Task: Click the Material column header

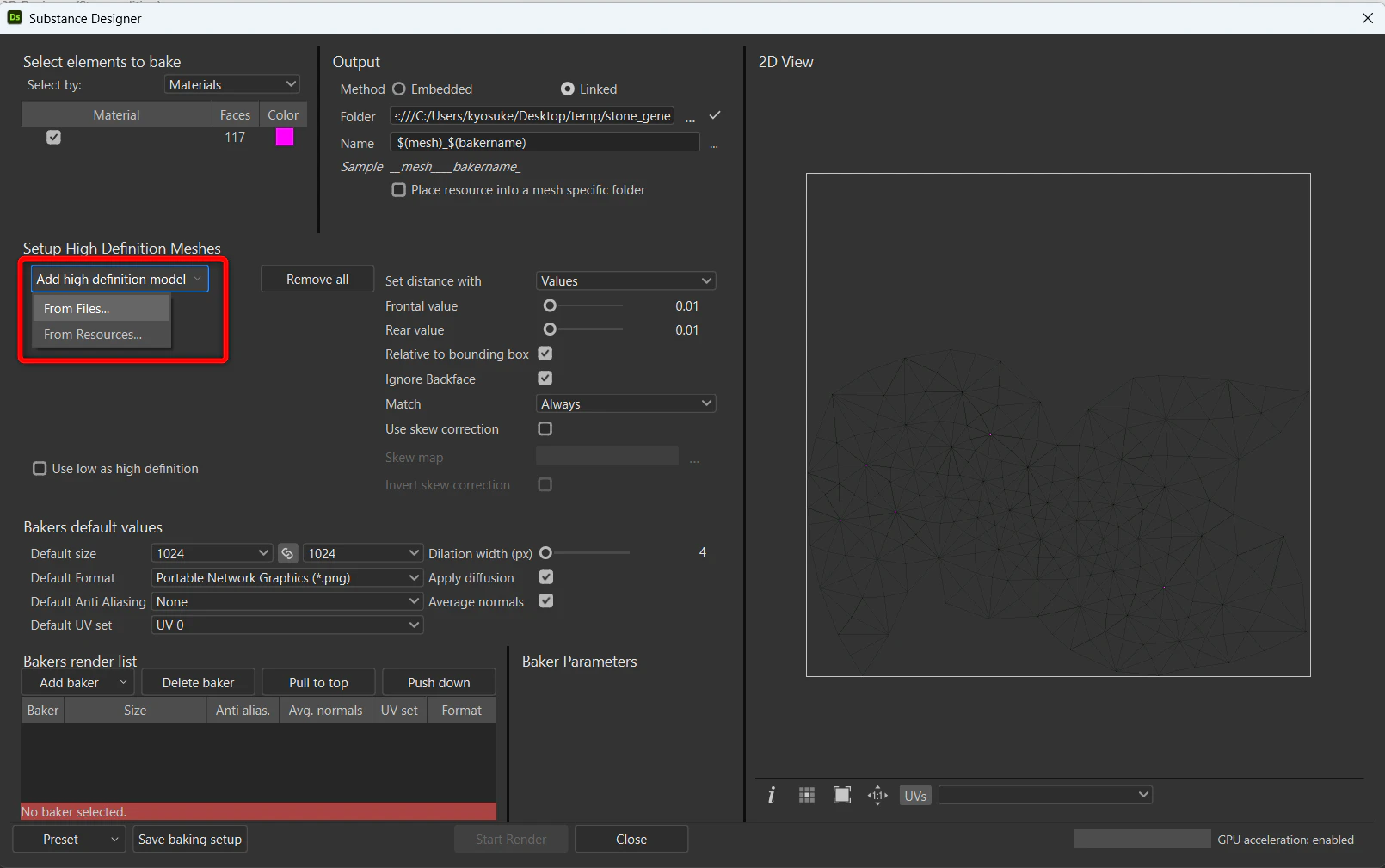Action: (x=117, y=115)
